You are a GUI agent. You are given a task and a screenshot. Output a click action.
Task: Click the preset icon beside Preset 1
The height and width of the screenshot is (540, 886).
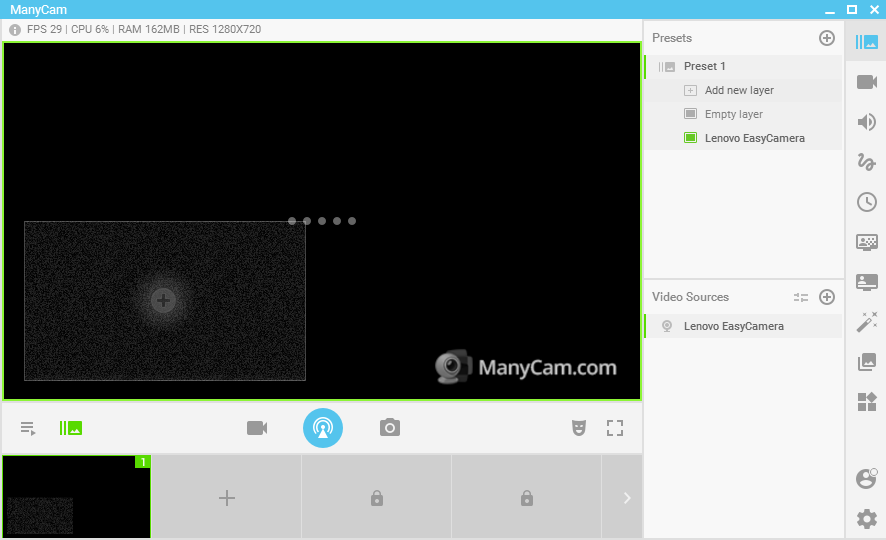pyautogui.click(x=667, y=67)
